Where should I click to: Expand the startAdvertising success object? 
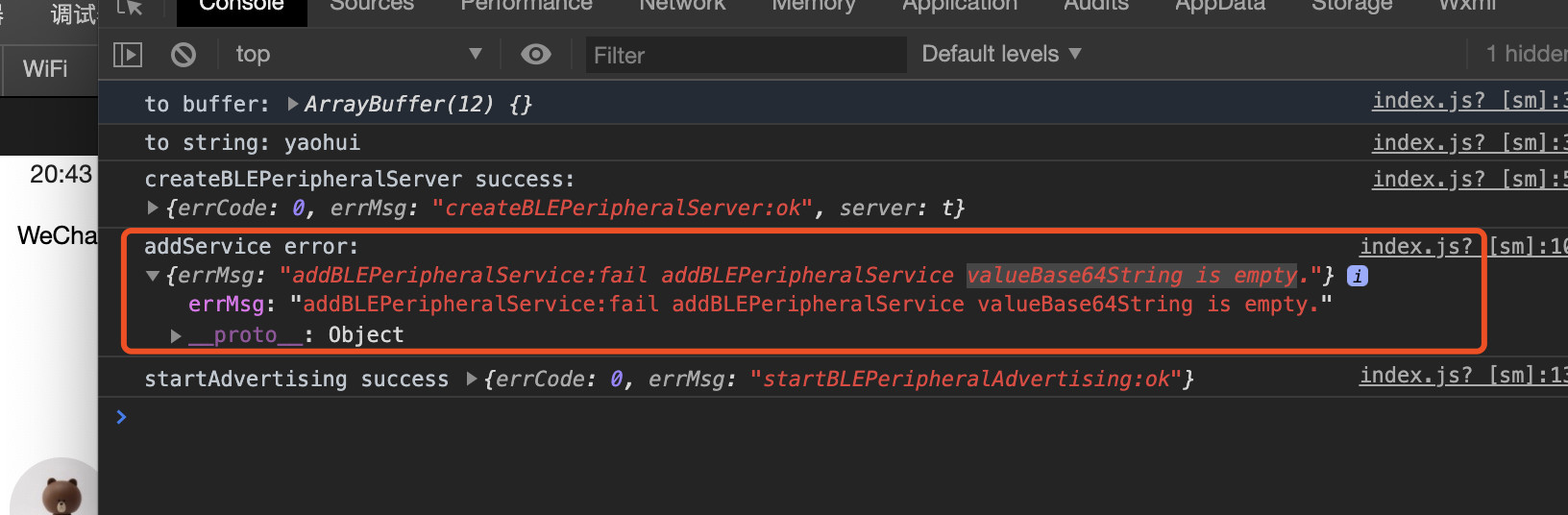[x=472, y=379]
